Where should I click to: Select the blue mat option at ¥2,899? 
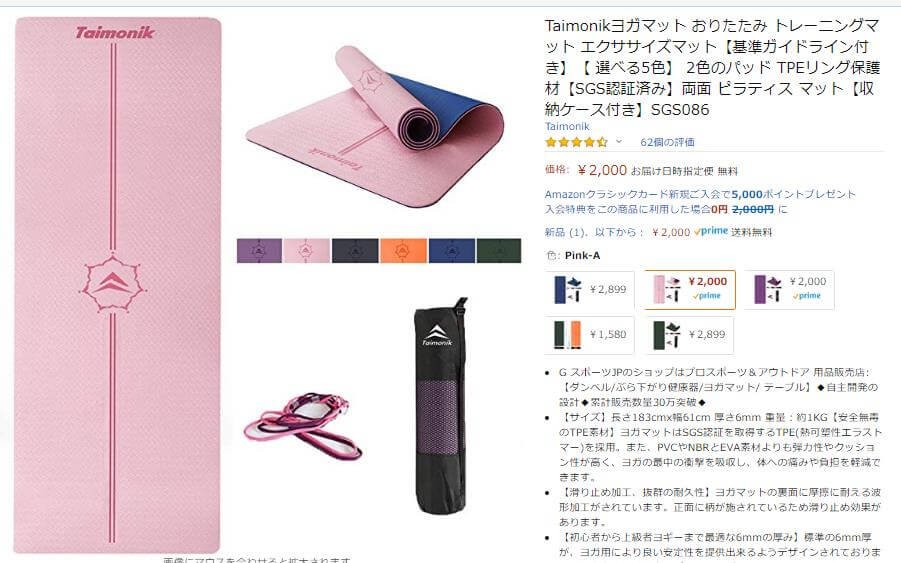click(x=590, y=290)
